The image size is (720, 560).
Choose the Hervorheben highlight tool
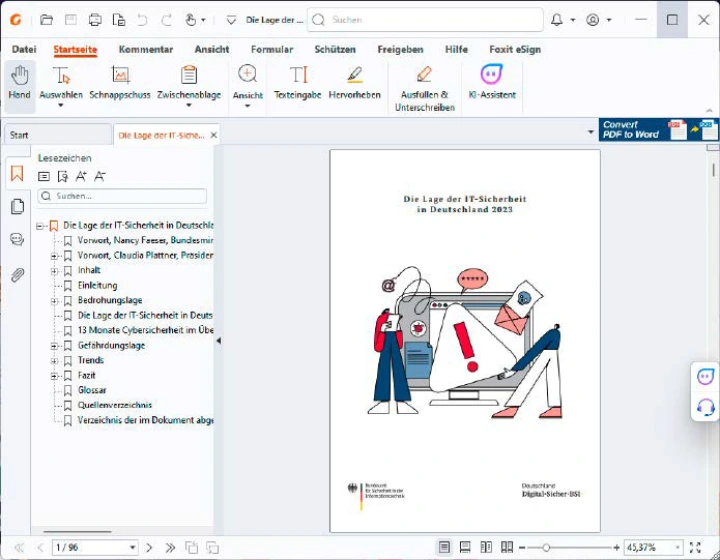(355, 83)
